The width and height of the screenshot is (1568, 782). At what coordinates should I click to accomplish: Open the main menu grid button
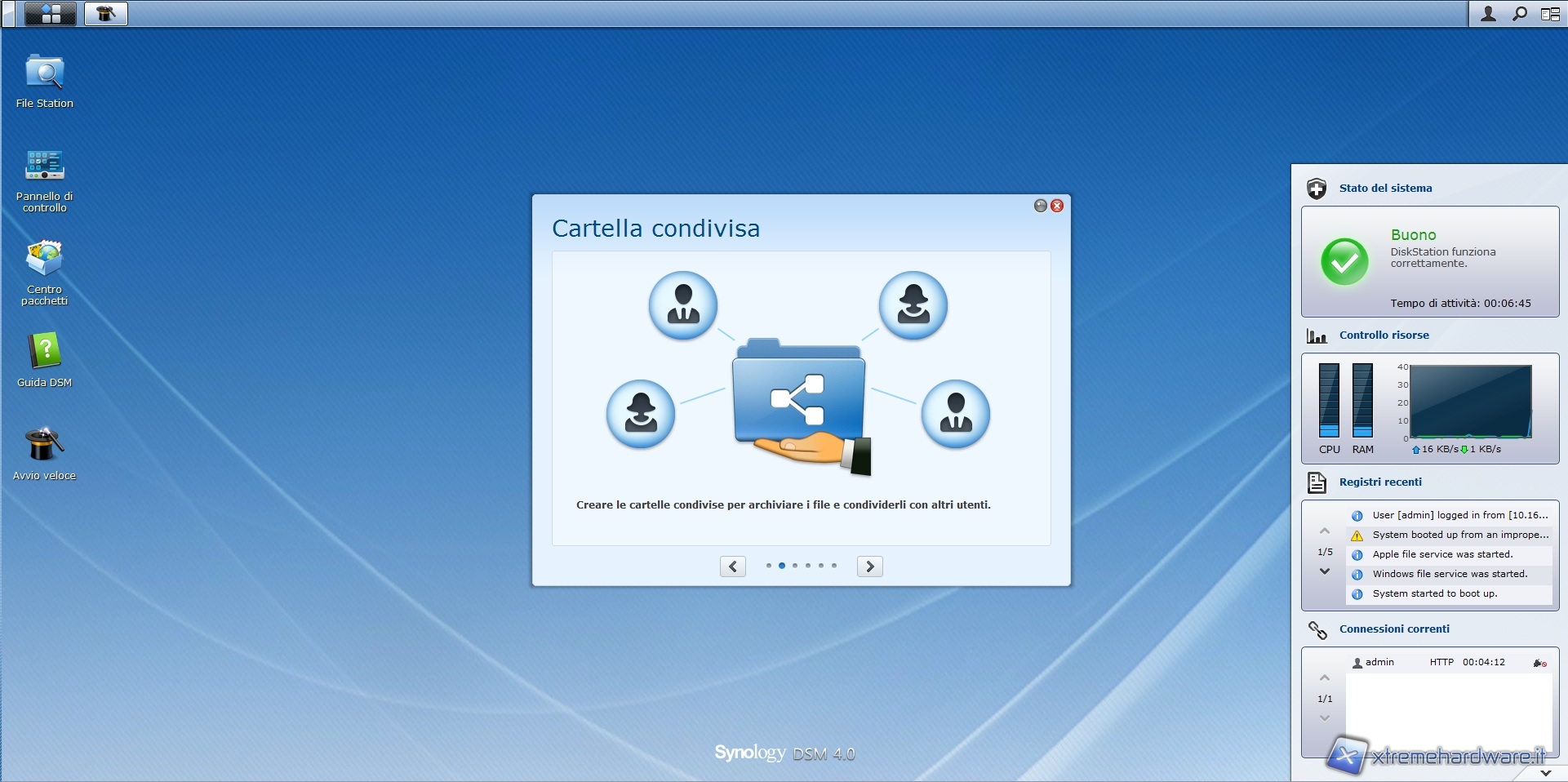click(x=51, y=14)
